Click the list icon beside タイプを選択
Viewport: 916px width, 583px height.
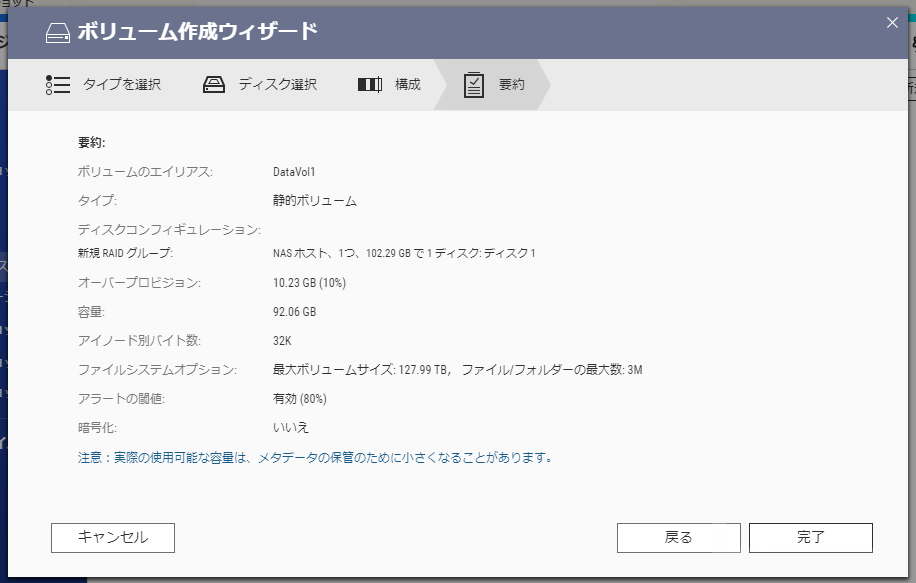click(58, 85)
